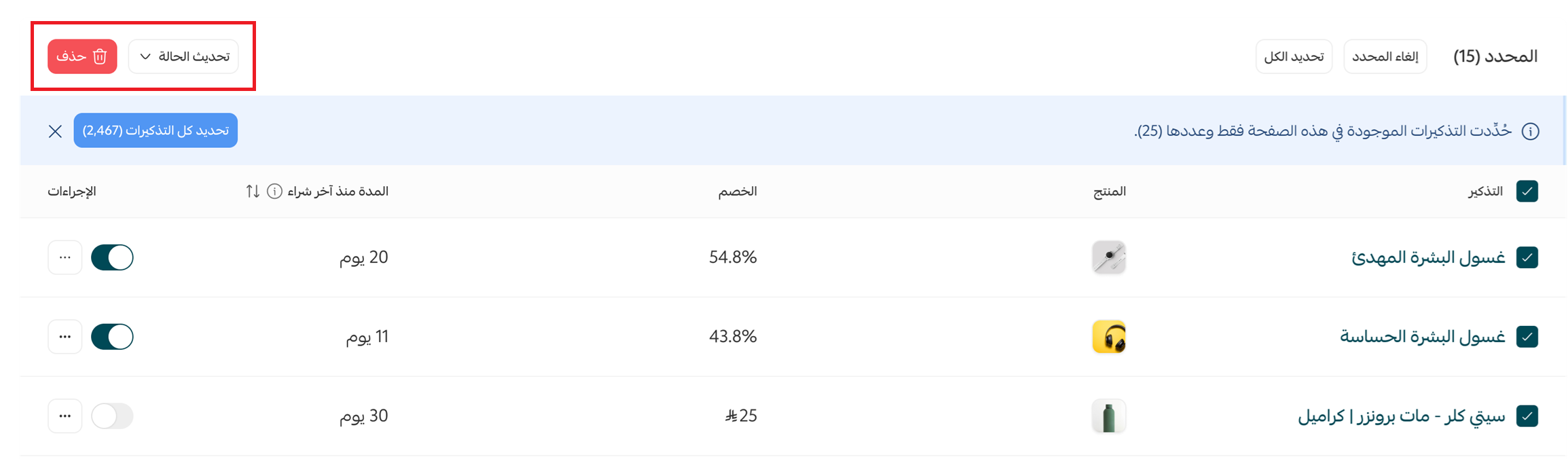Click the تحديد الكل button
This screenshot has height=459, width=1568.
(1293, 56)
